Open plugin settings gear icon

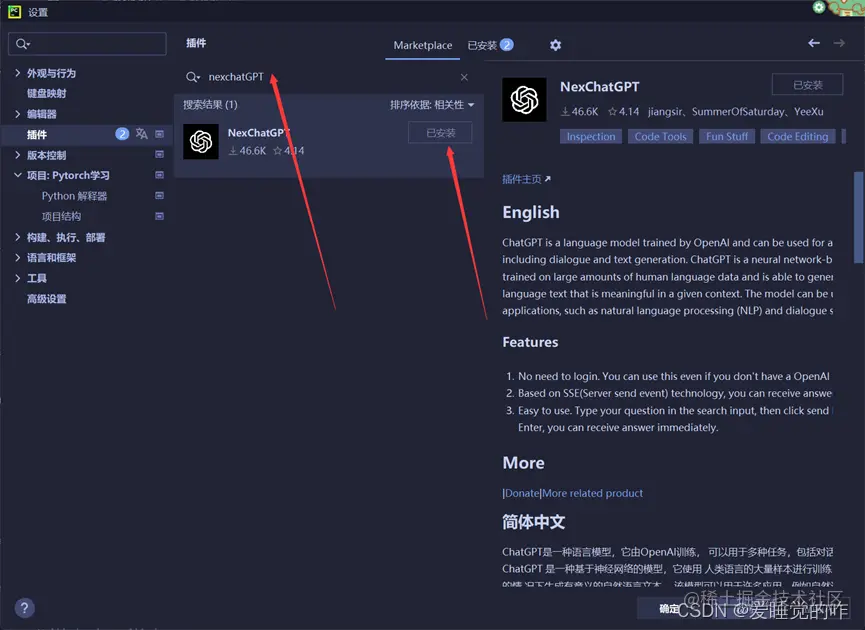(556, 45)
